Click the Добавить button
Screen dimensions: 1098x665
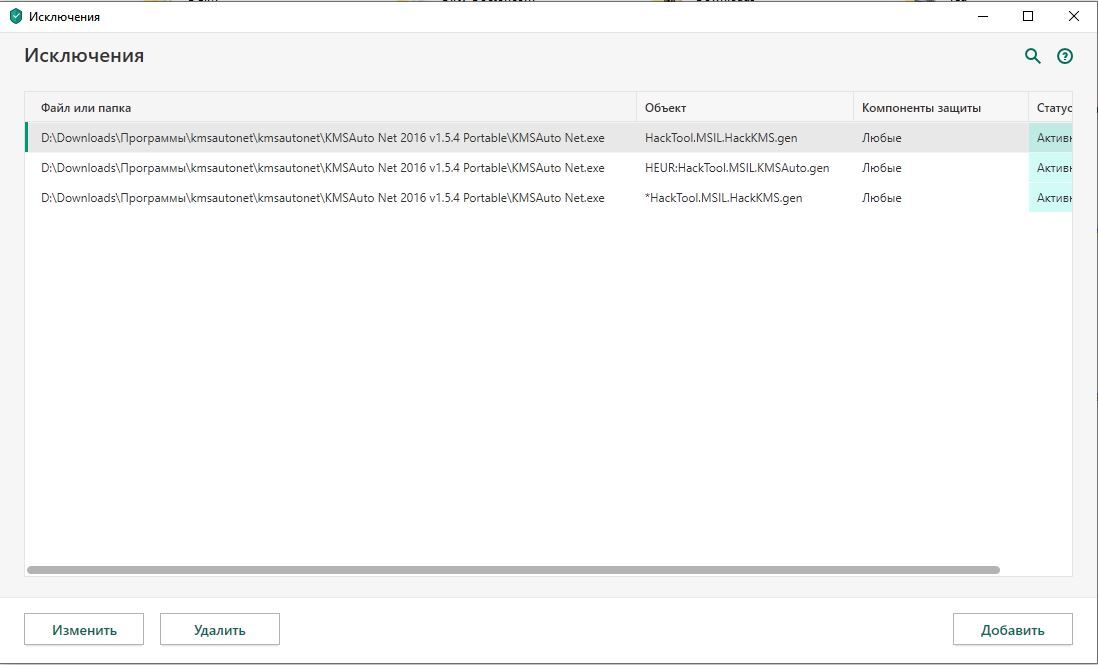(1013, 629)
